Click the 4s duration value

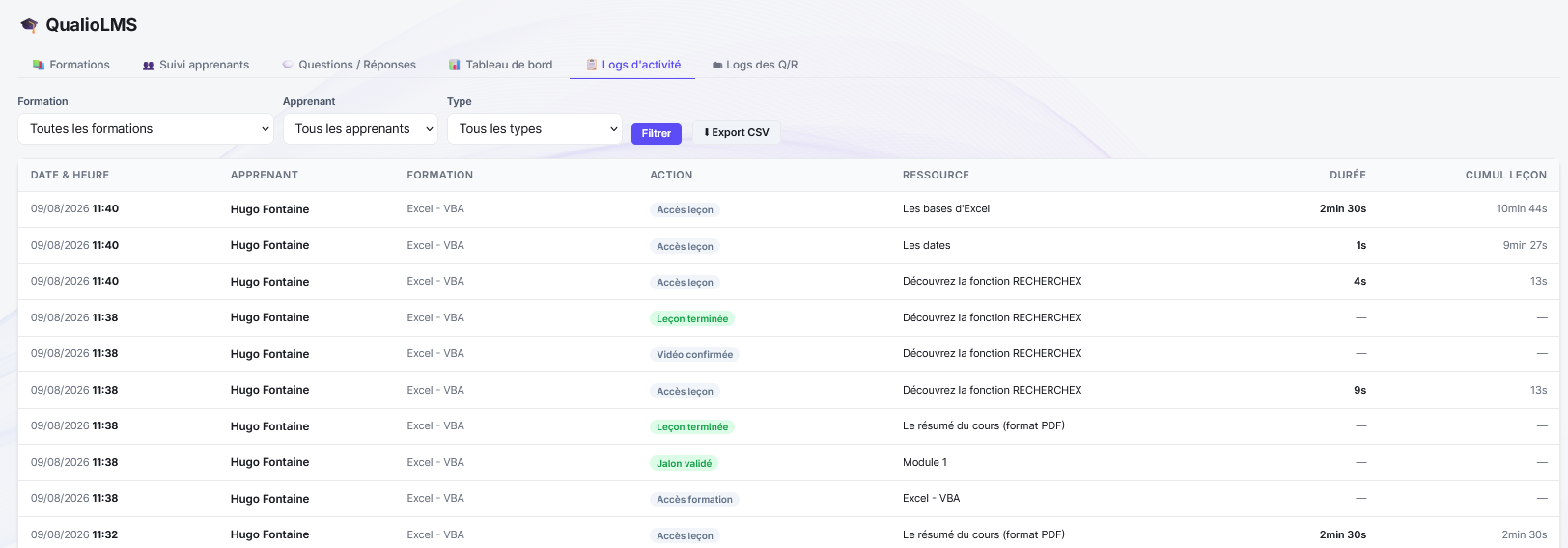pyautogui.click(x=1359, y=281)
